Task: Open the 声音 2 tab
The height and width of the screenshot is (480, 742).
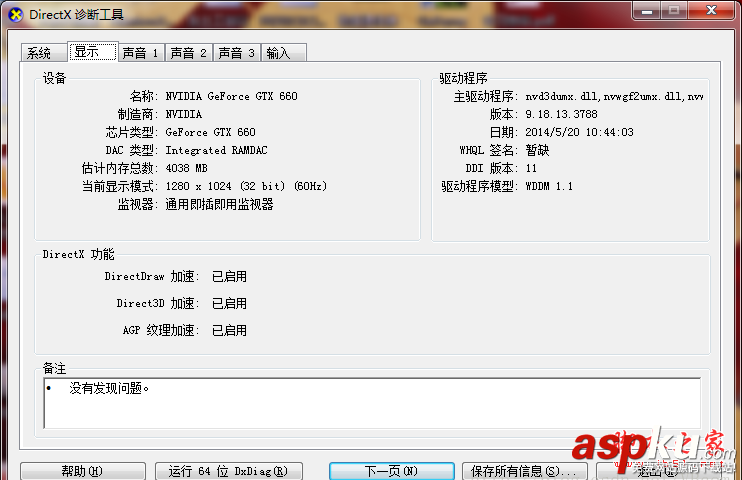Action: click(x=189, y=53)
